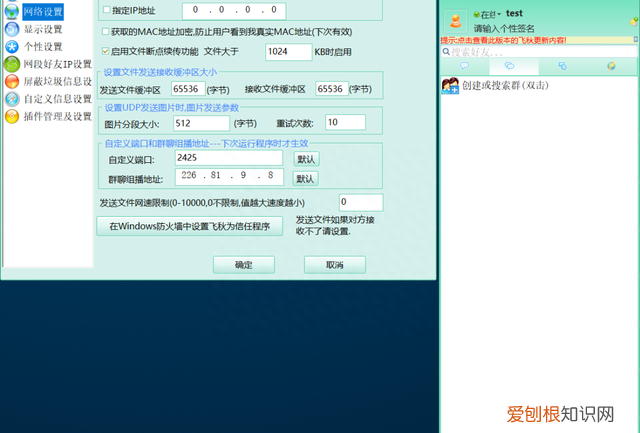Click the 搜索好友 search box
The image size is (640, 433).
(539, 52)
